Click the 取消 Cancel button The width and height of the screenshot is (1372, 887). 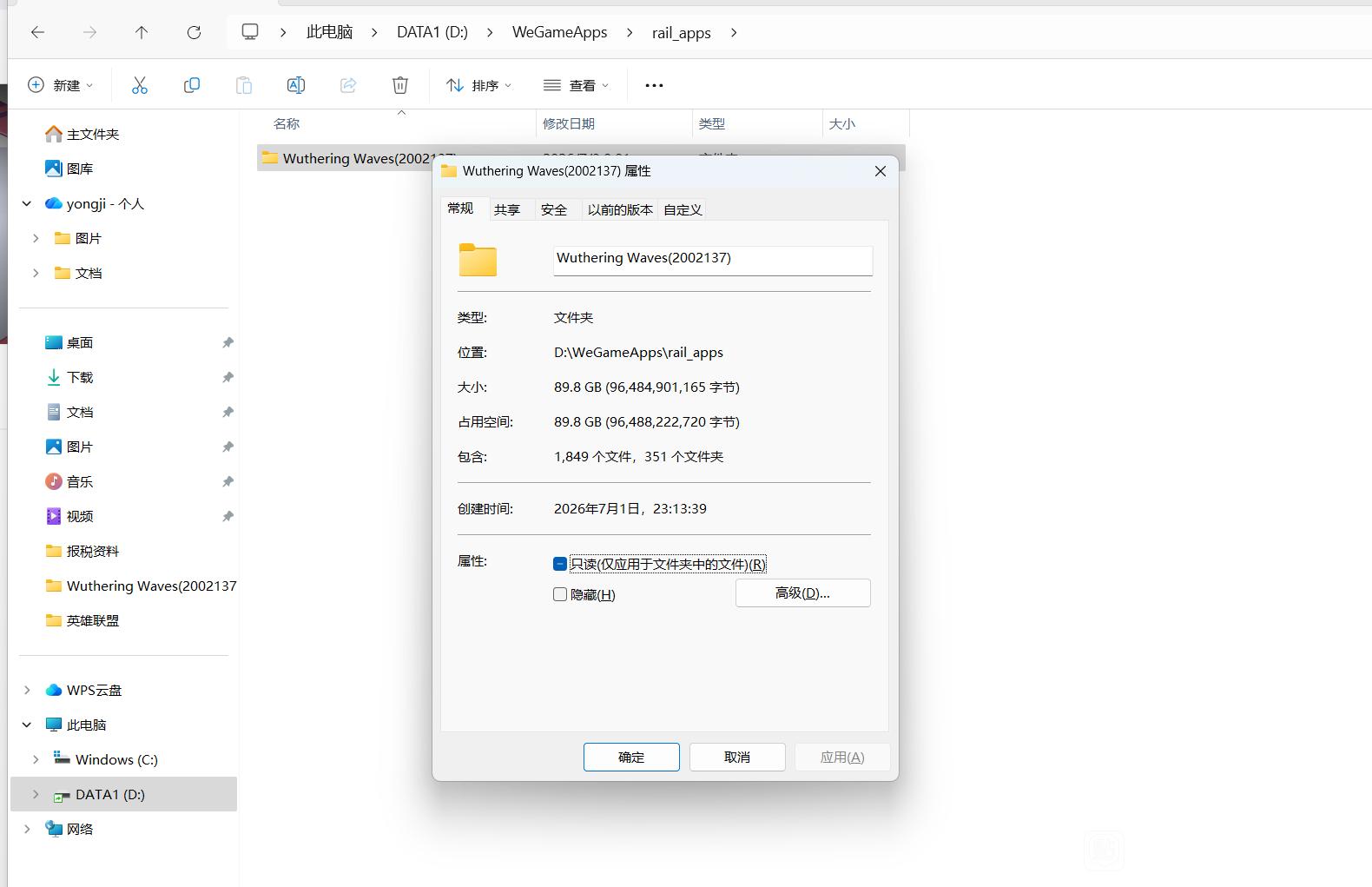tap(737, 757)
